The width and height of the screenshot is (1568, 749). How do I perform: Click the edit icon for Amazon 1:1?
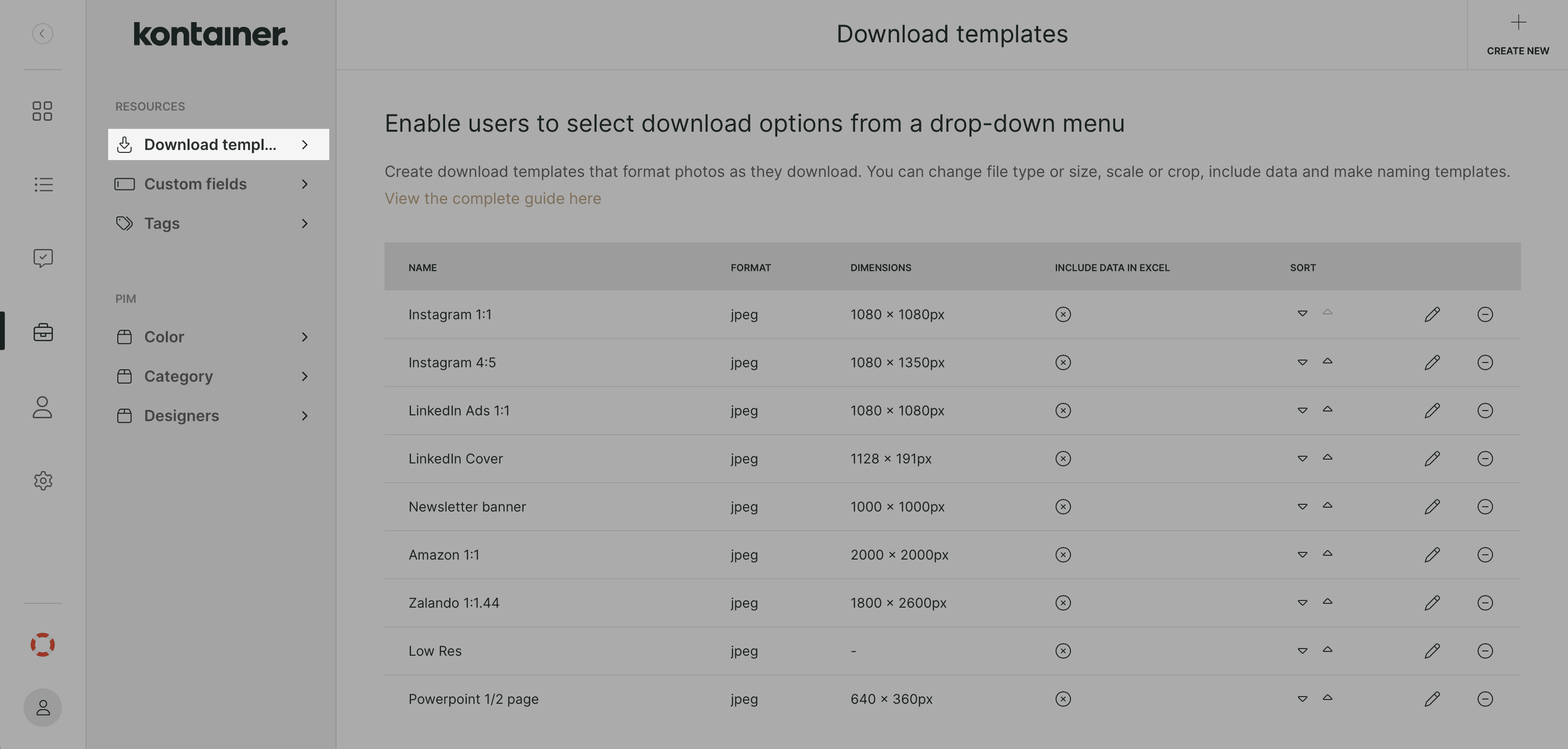point(1432,555)
